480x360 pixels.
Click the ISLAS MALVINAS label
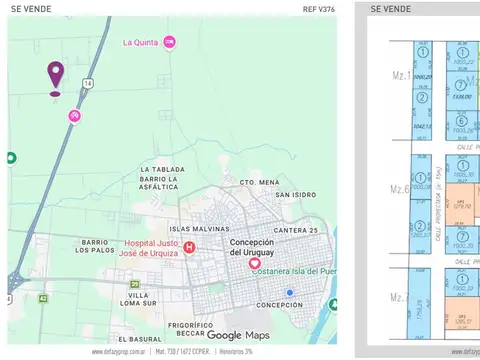click(199, 229)
